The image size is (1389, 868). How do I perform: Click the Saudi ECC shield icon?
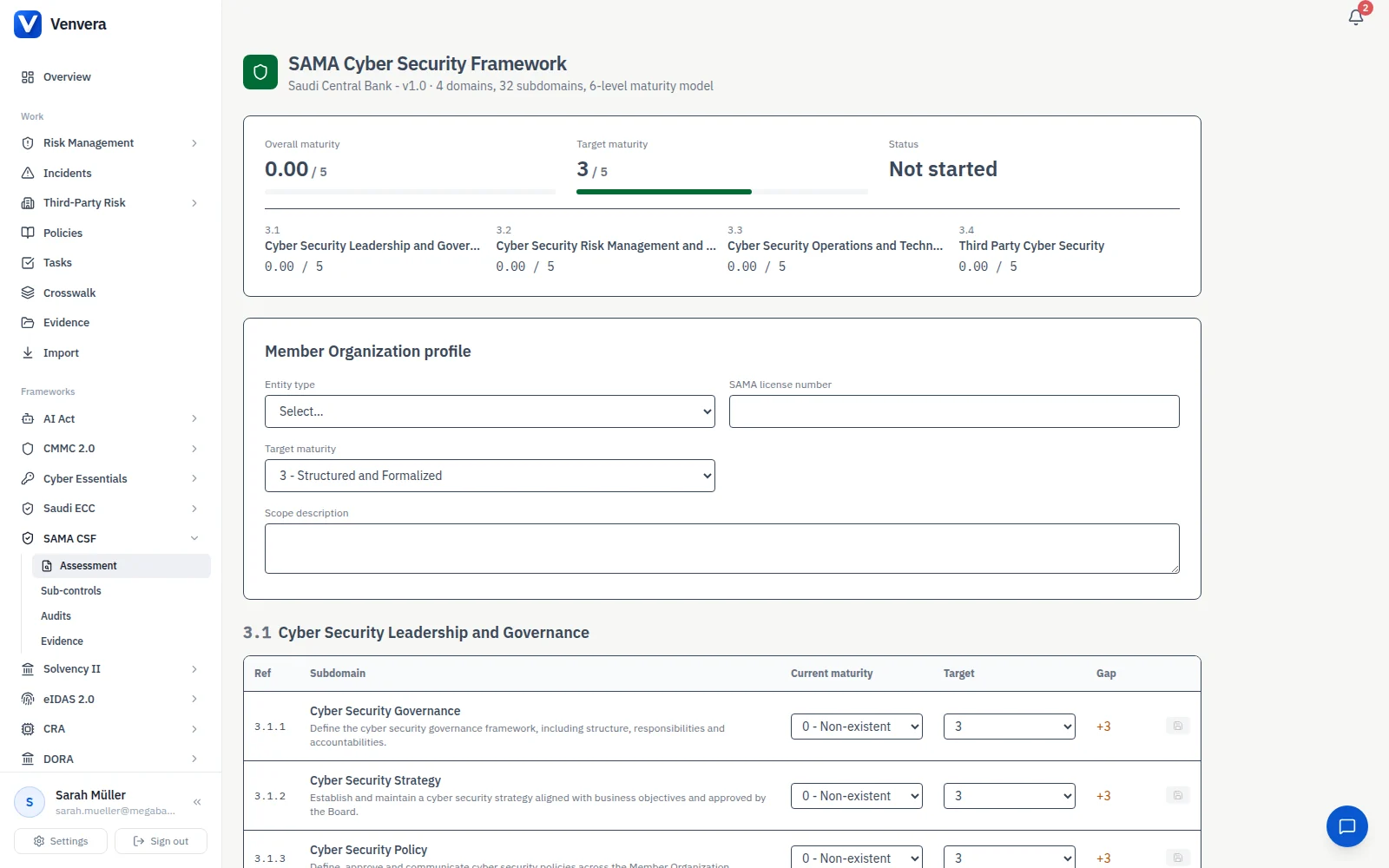(28, 509)
